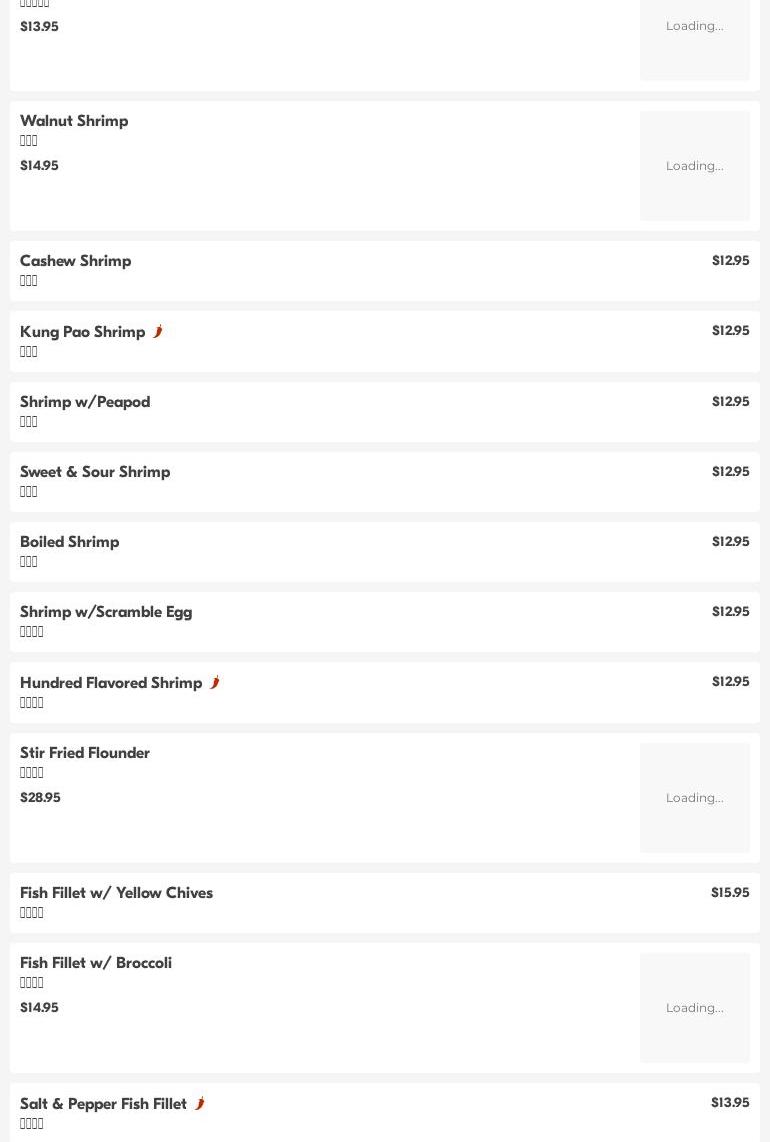
Task: Select Shrimp w/Peapod
Action: click(x=85, y=402)
